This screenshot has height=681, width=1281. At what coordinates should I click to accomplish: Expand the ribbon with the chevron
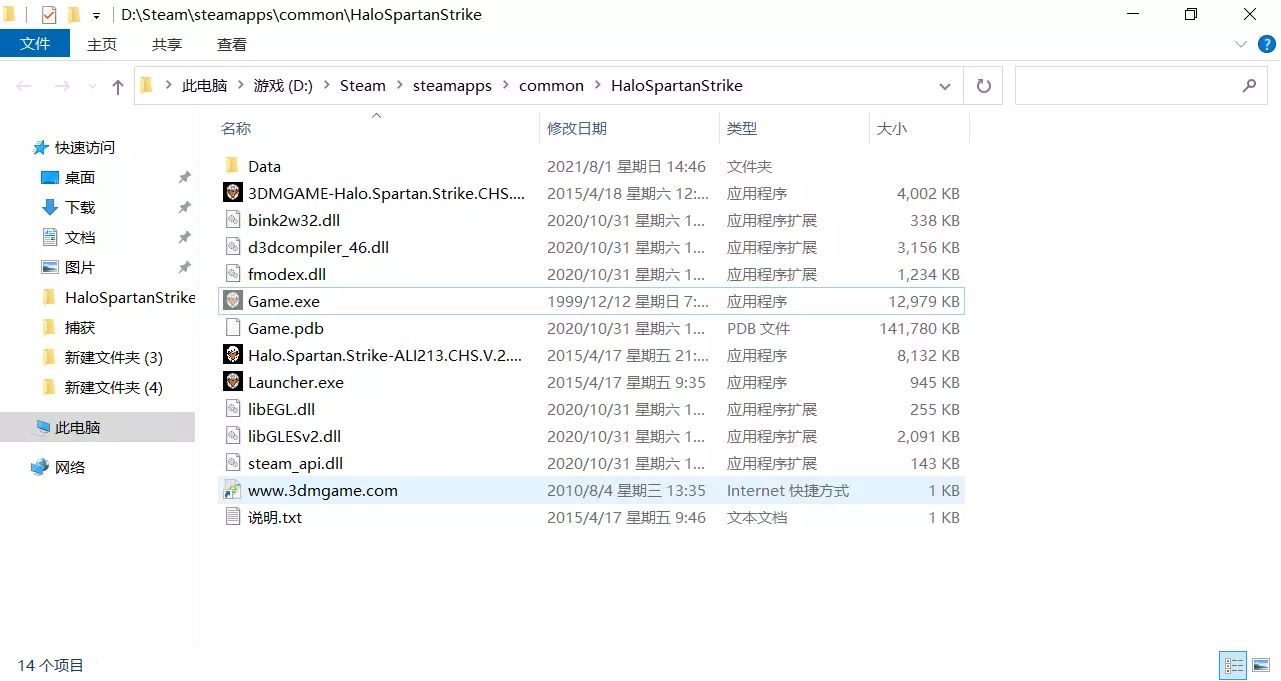(x=1240, y=44)
